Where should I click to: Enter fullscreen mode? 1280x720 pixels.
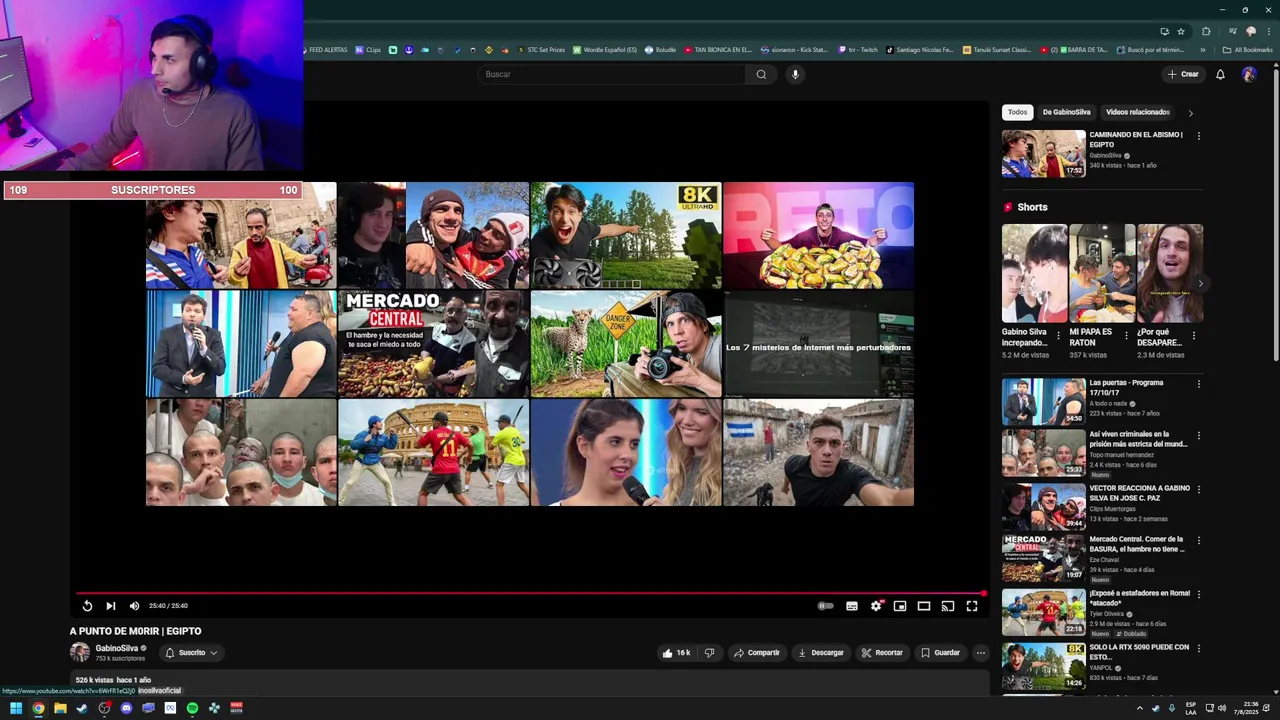[x=972, y=606]
